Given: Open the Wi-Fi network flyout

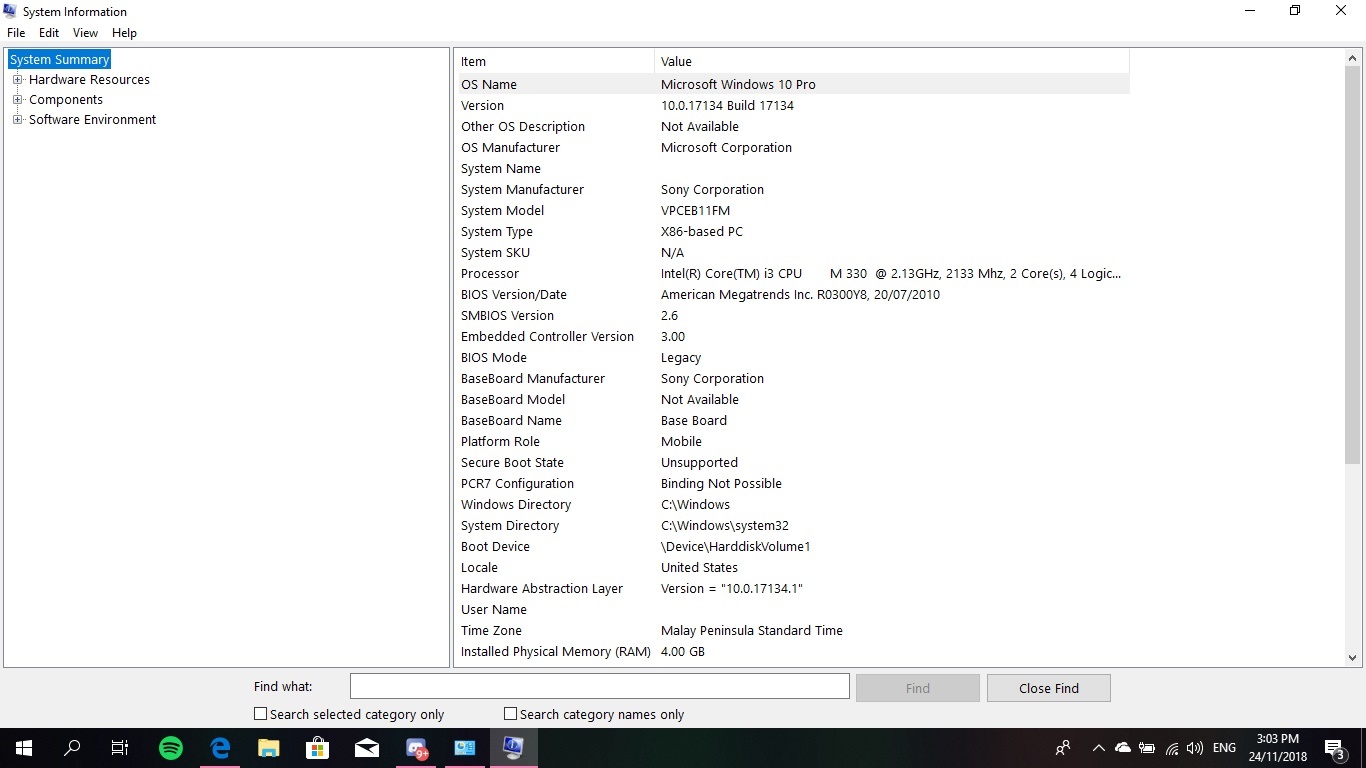Looking at the screenshot, I should 1172,748.
